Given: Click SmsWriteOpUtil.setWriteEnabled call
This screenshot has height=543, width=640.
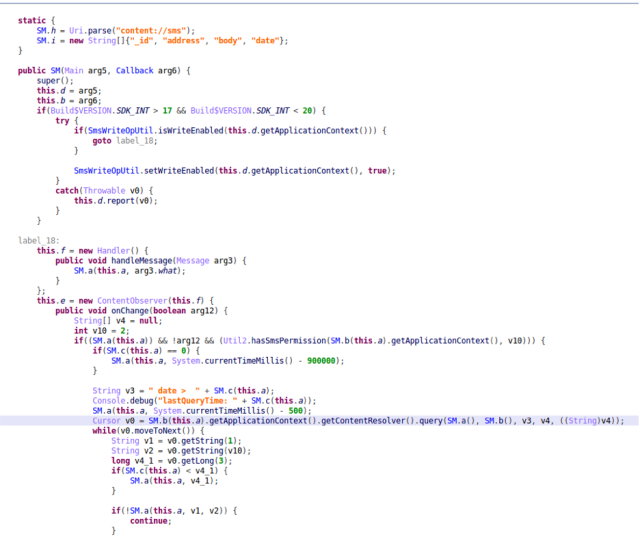Looking at the screenshot, I should (x=234, y=171).
